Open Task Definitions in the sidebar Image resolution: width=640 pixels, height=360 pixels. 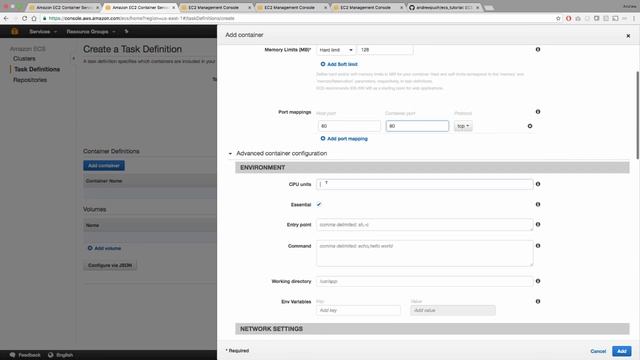coord(37,69)
